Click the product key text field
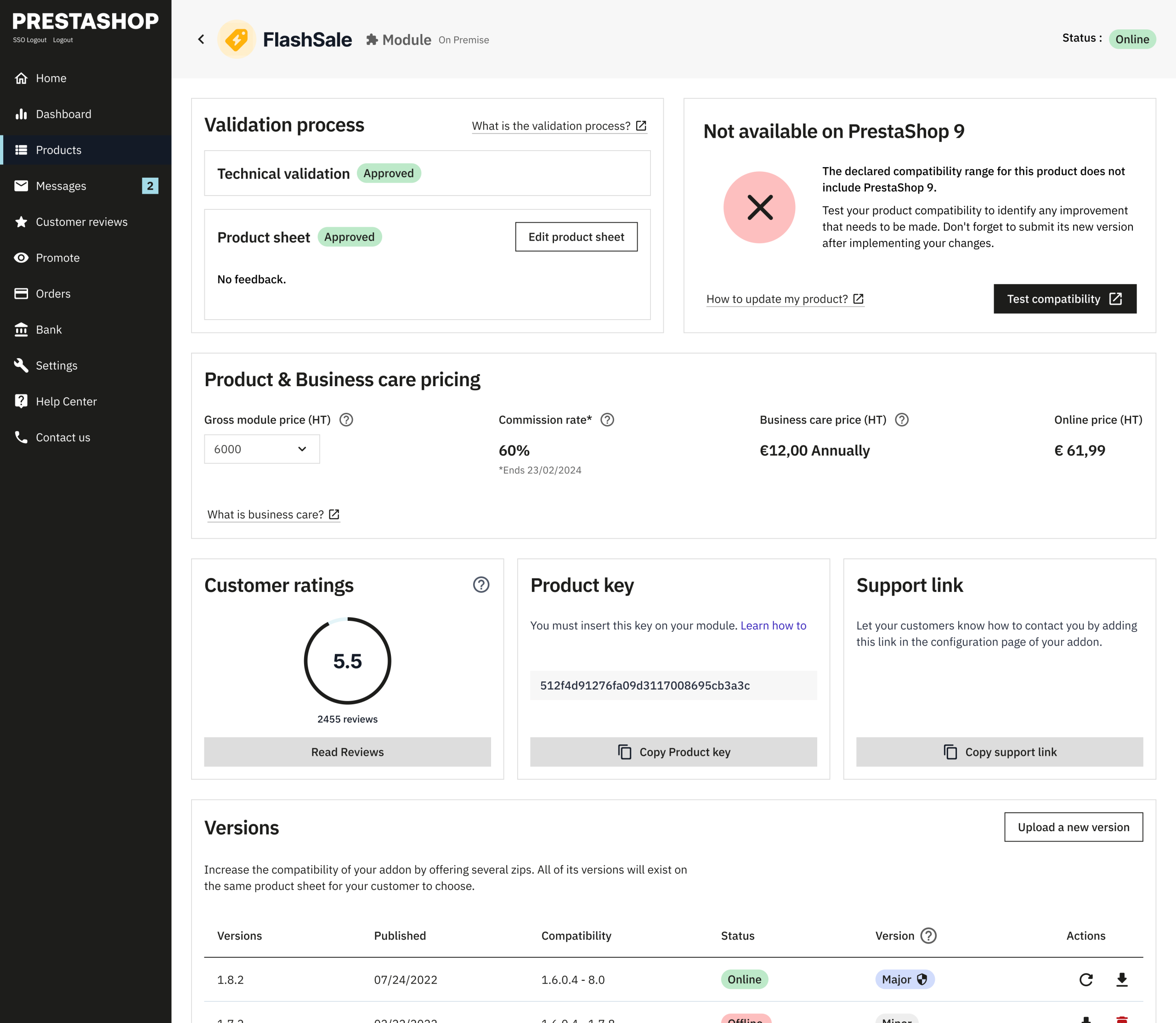The width and height of the screenshot is (1176, 1023). [673, 685]
